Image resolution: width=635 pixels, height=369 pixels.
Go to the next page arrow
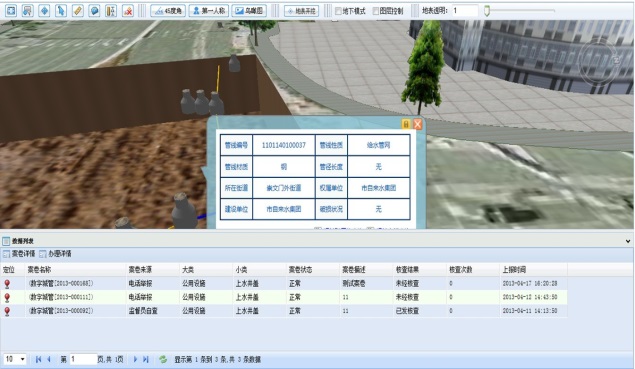(x=135, y=359)
